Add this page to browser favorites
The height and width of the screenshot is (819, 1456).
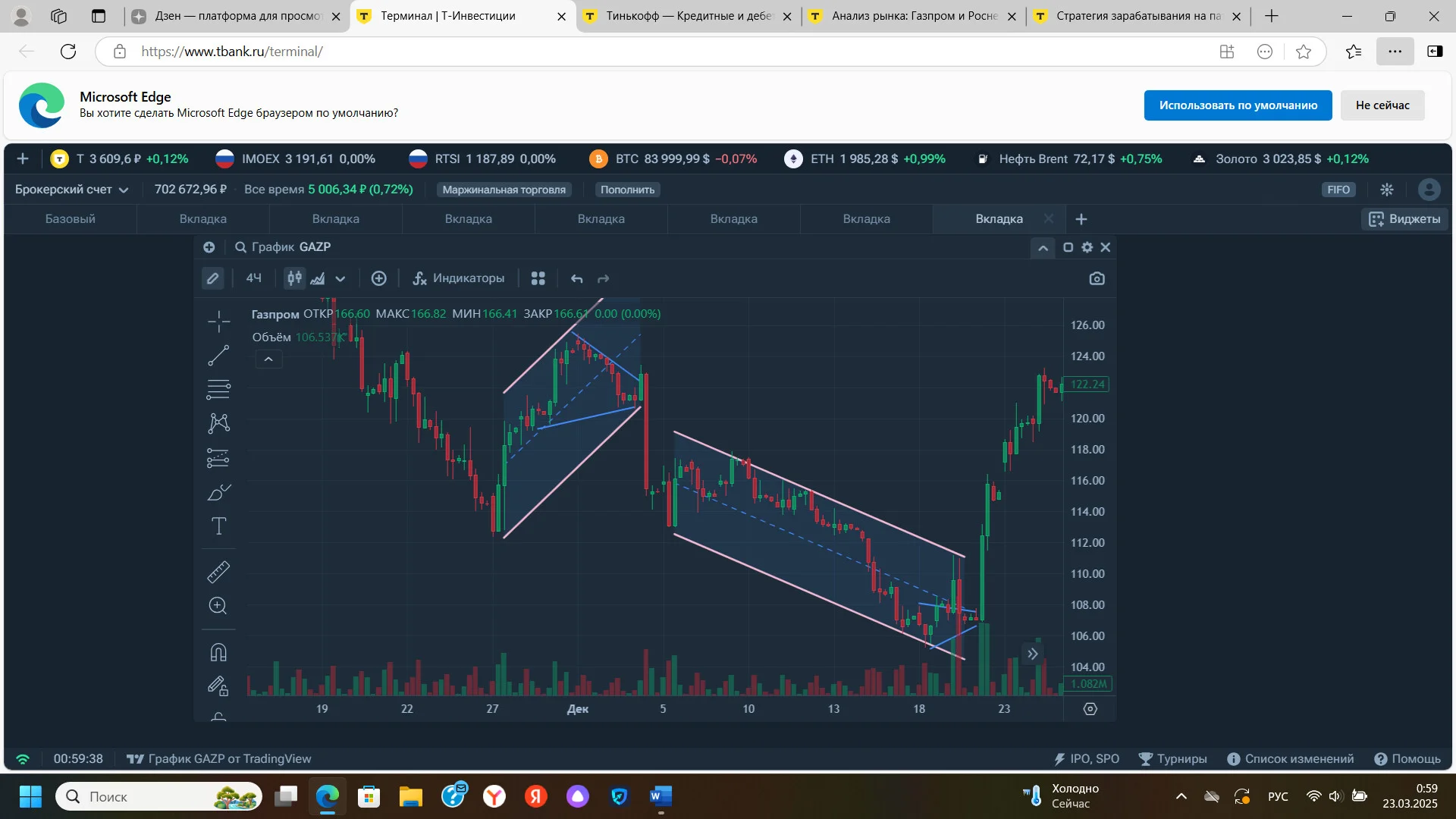[1304, 52]
